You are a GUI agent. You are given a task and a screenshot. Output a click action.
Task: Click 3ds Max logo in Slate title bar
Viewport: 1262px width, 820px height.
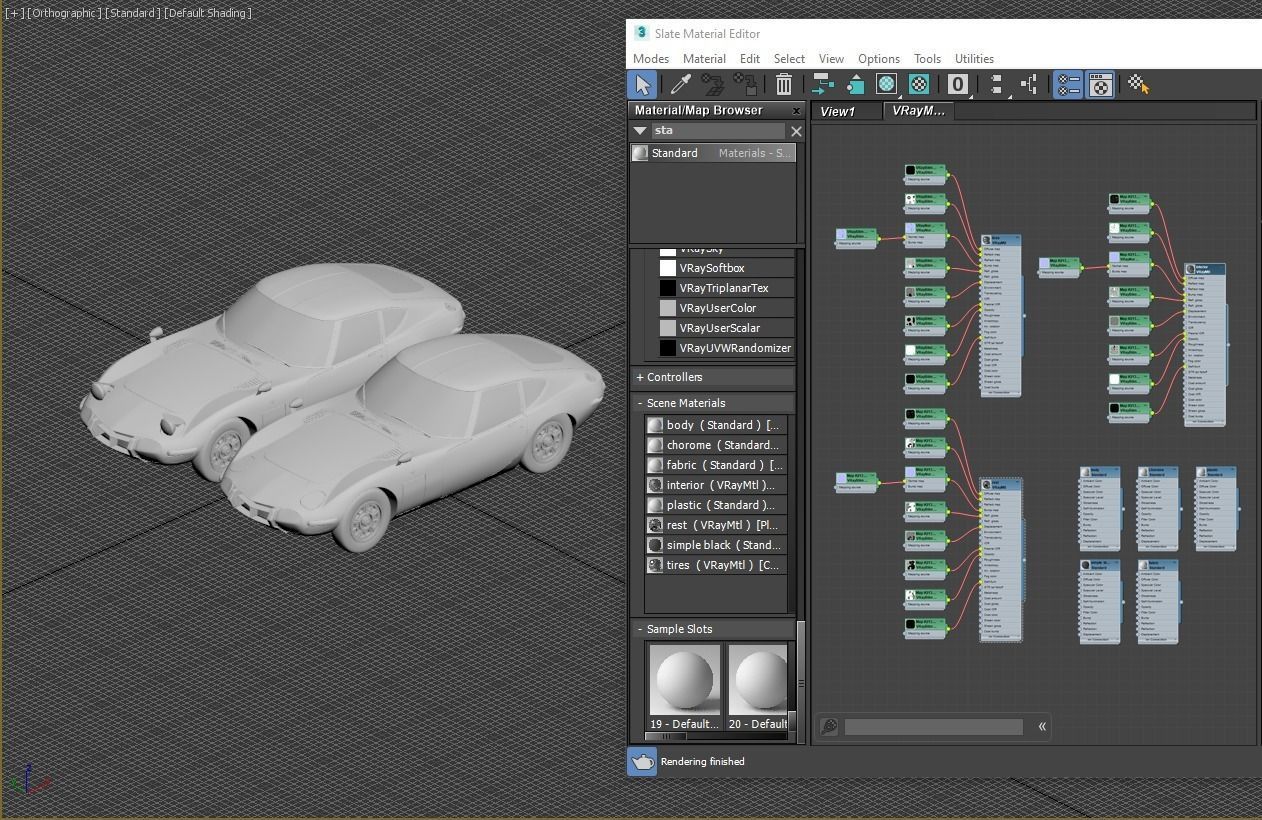point(641,33)
